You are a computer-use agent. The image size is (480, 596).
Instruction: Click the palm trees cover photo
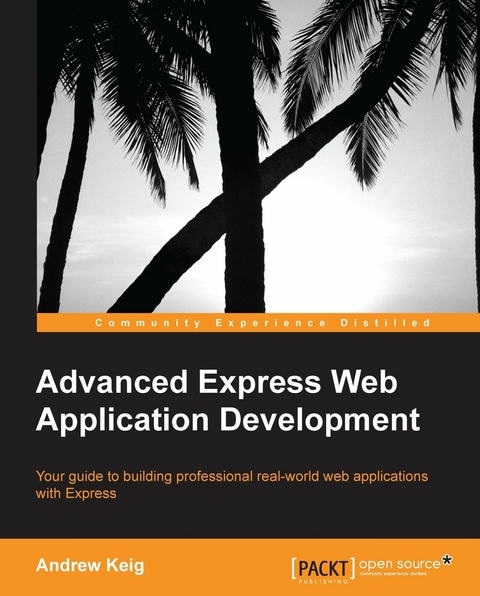click(258, 156)
